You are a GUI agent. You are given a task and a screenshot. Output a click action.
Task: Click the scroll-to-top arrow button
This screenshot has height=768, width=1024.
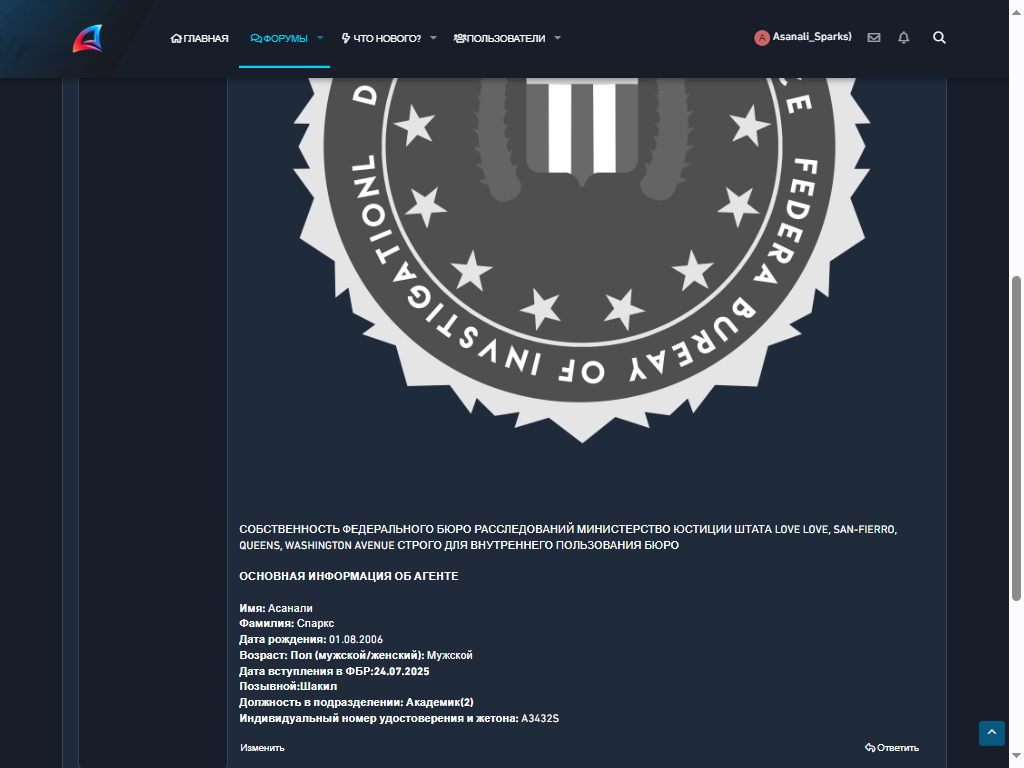[991, 733]
